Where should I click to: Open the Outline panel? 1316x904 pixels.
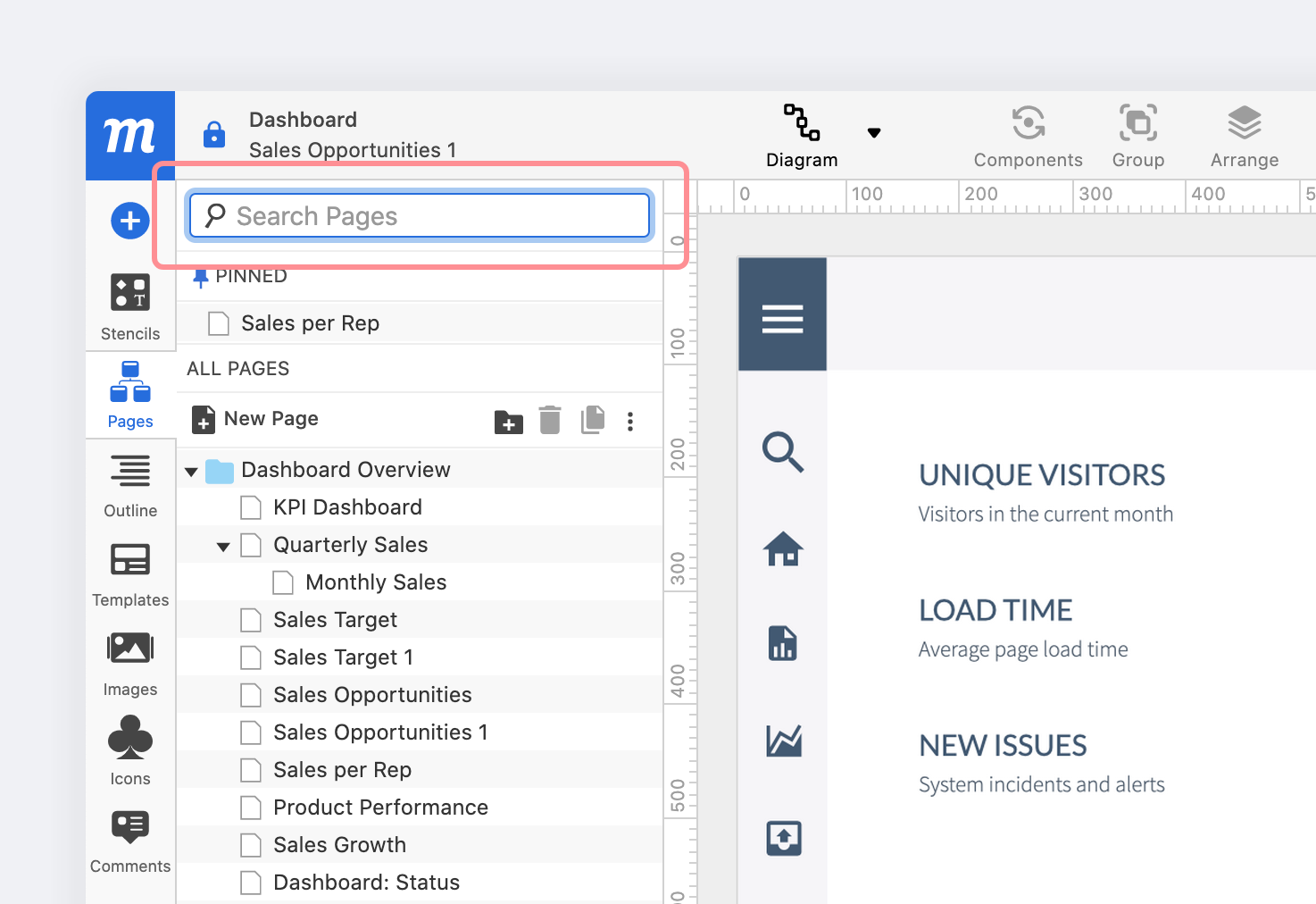[x=130, y=485]
